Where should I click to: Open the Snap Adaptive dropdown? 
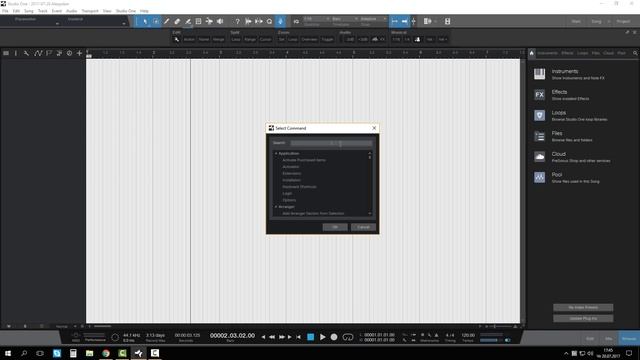[x=374, y=19]
